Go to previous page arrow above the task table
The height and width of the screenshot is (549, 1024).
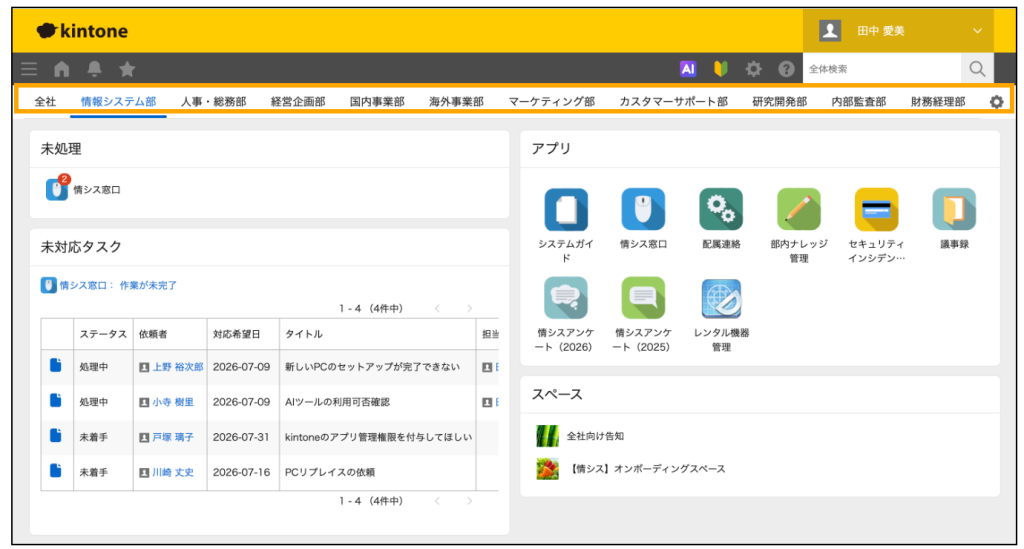tap(438, 308)
